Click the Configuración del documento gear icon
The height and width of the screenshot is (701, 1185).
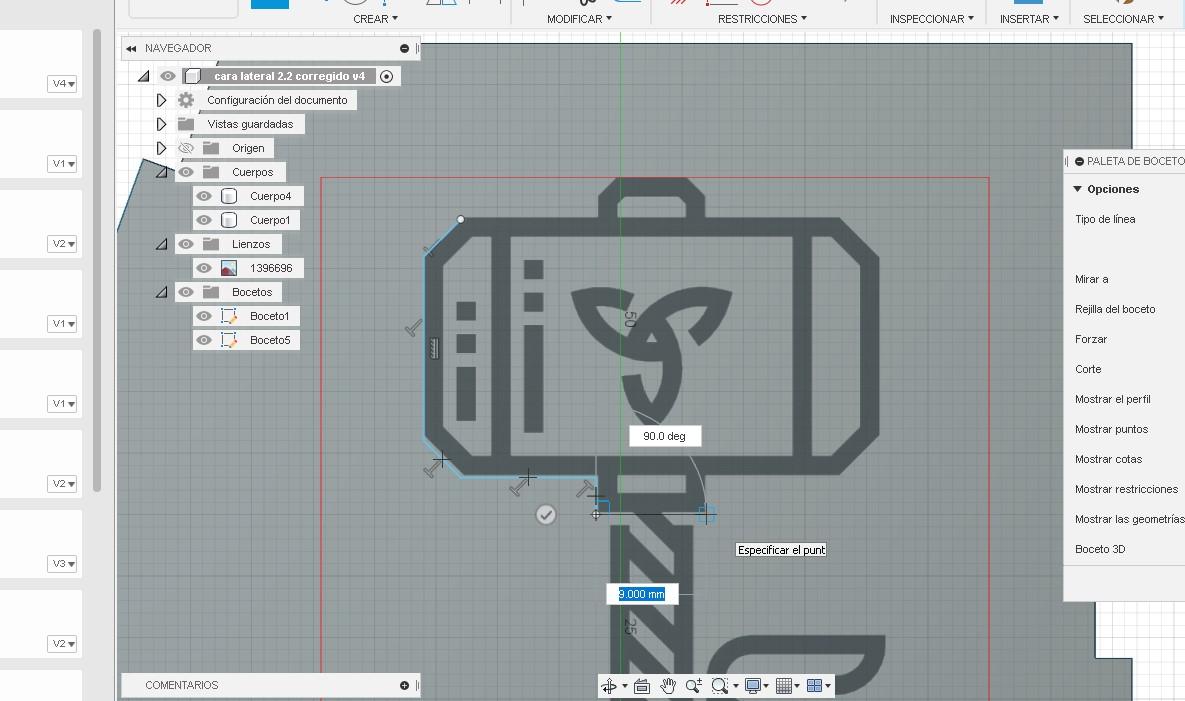click(186, 100)
